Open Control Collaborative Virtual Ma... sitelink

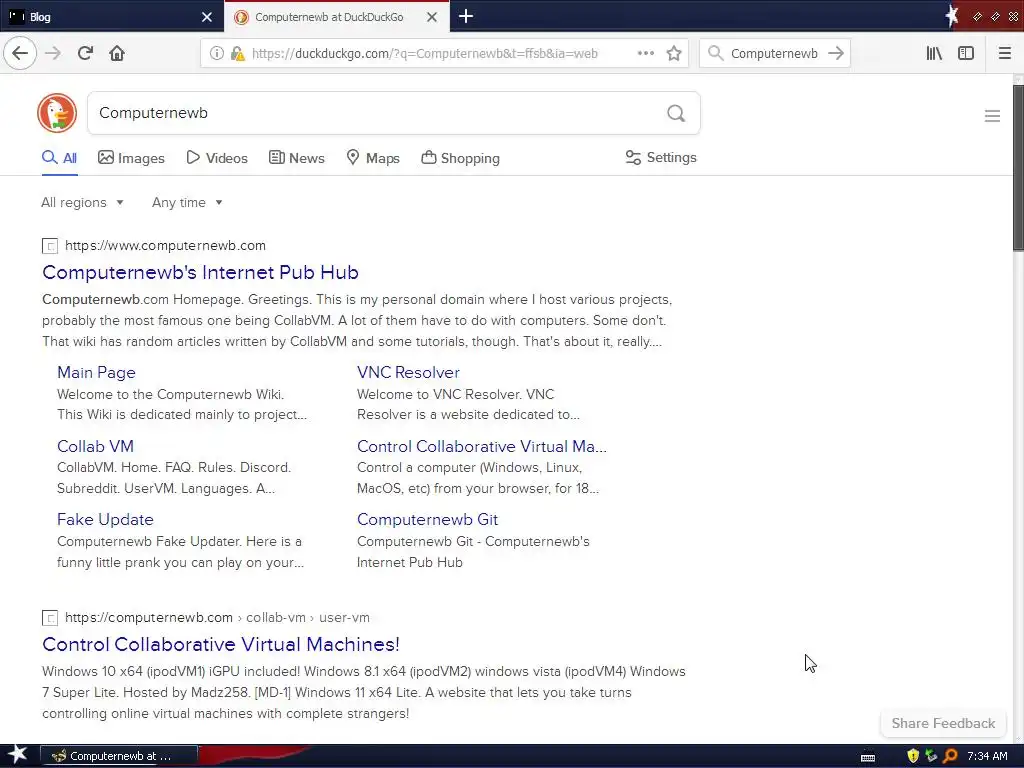482,446
